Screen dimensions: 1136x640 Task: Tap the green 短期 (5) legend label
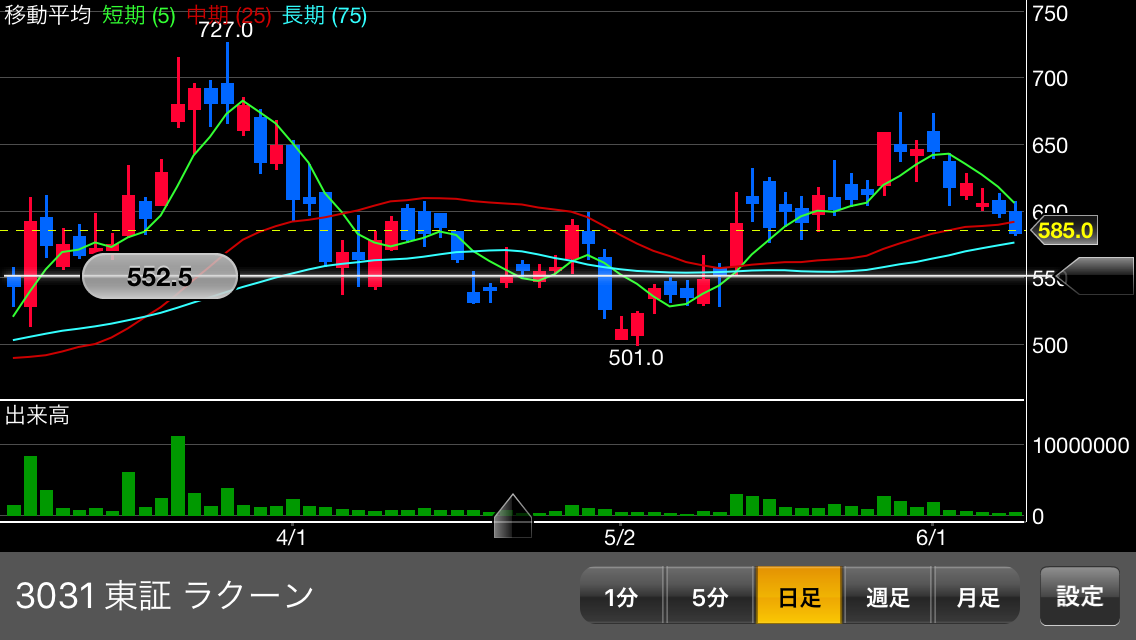point(138,16)
